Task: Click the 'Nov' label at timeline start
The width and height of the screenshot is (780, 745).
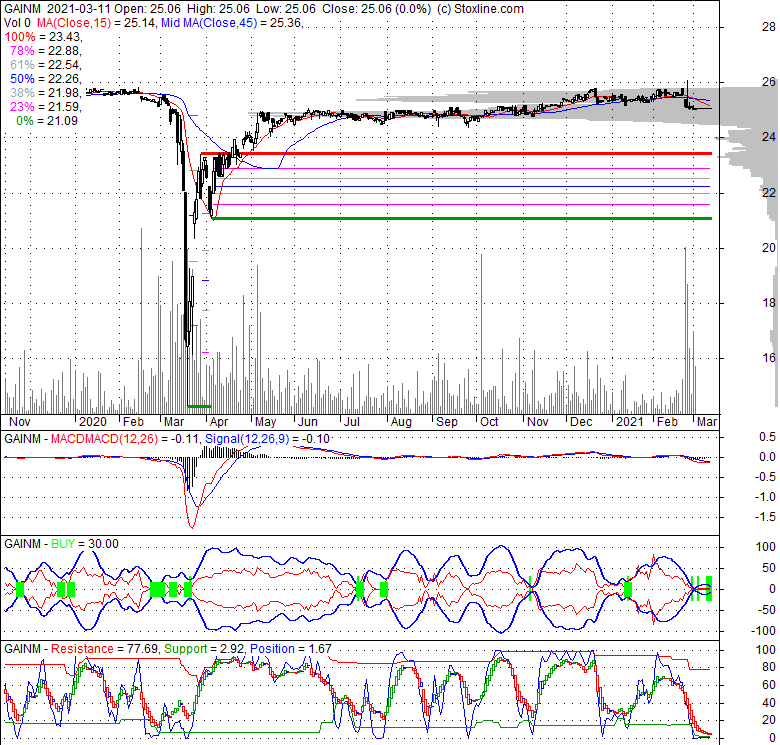Action: [x=20, y=422]
